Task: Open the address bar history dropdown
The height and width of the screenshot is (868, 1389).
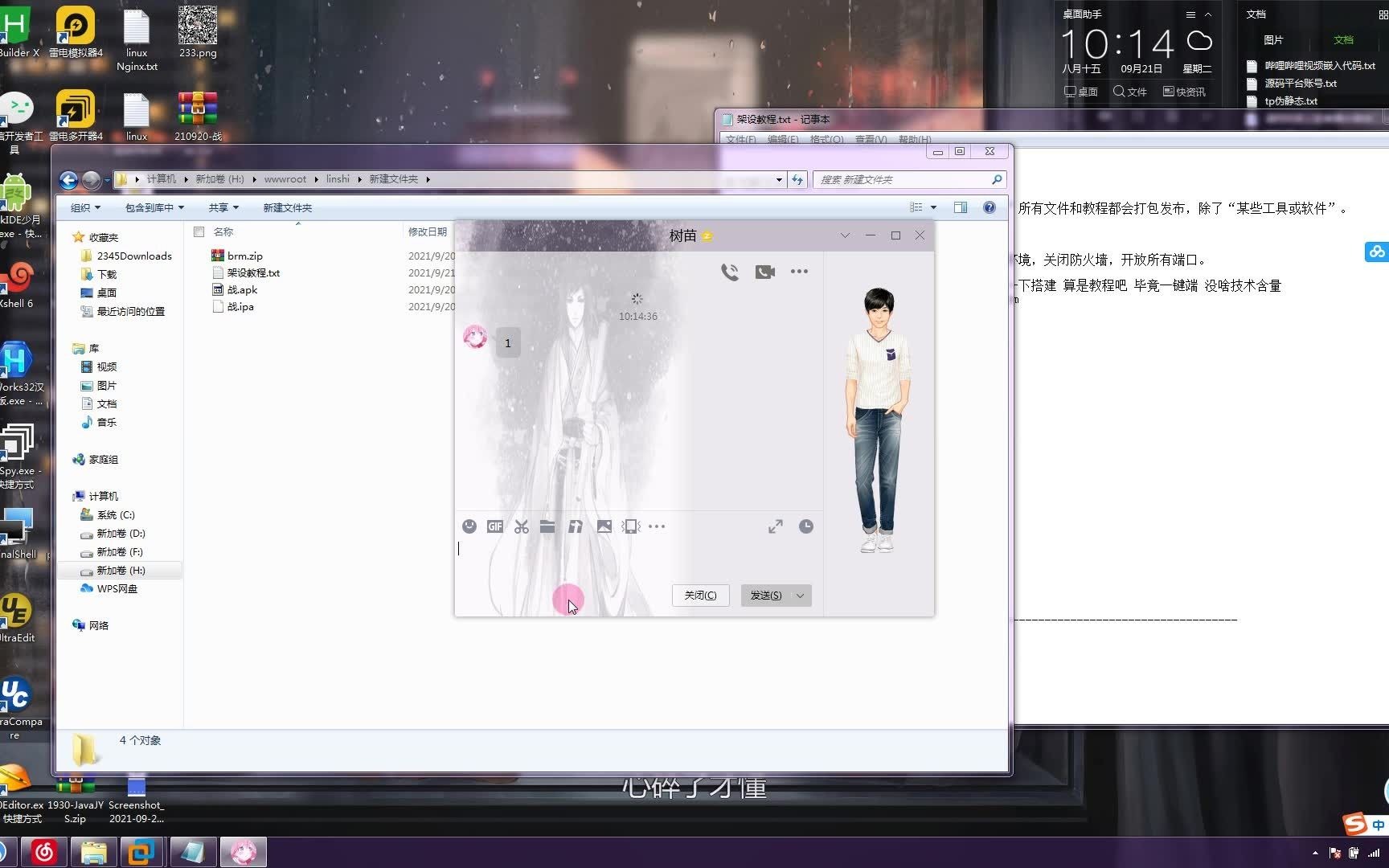Action: click(779, 179)
